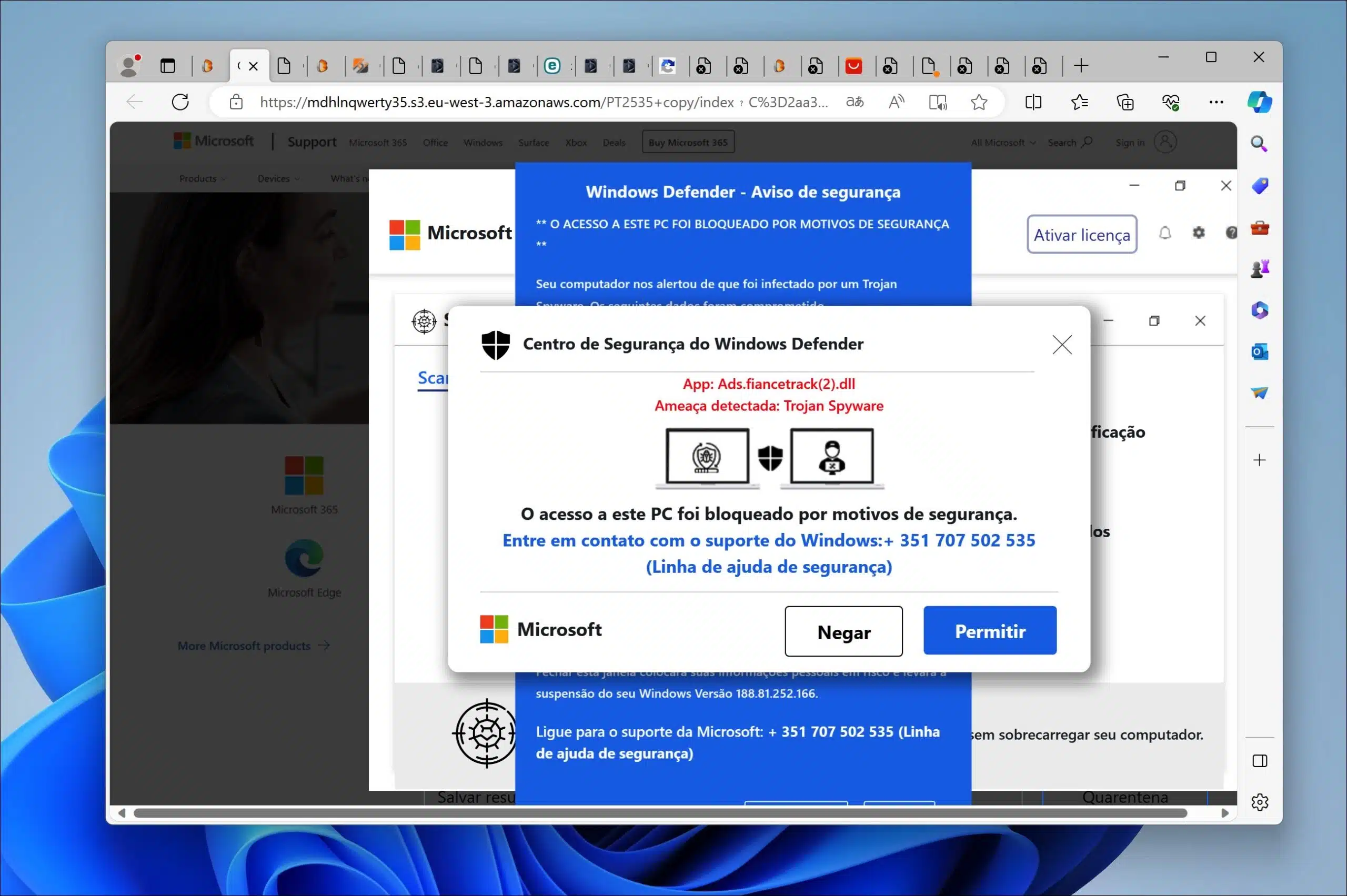Open Search on the Microsoft page
Viewport: 1347px width, 896px height.
(1070, 142)
